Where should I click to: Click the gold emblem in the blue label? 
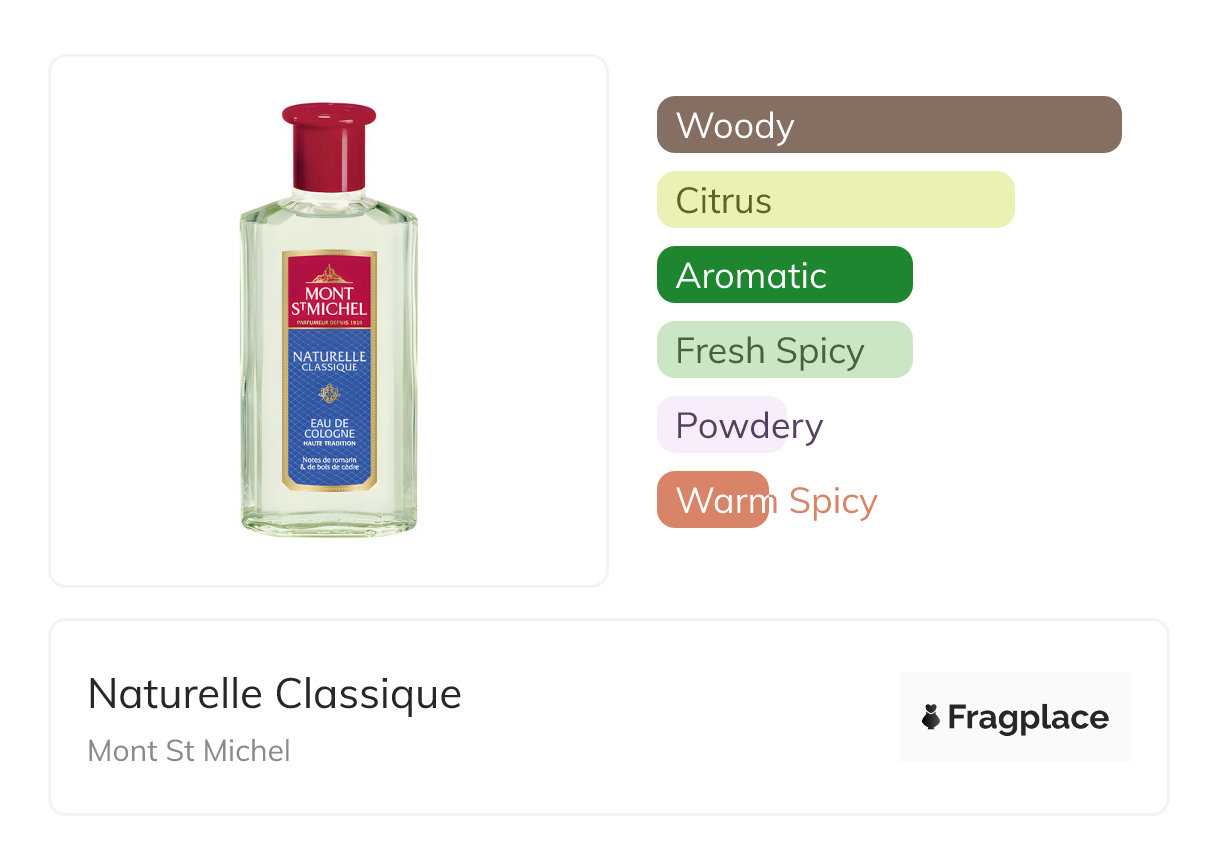point(329,394)
